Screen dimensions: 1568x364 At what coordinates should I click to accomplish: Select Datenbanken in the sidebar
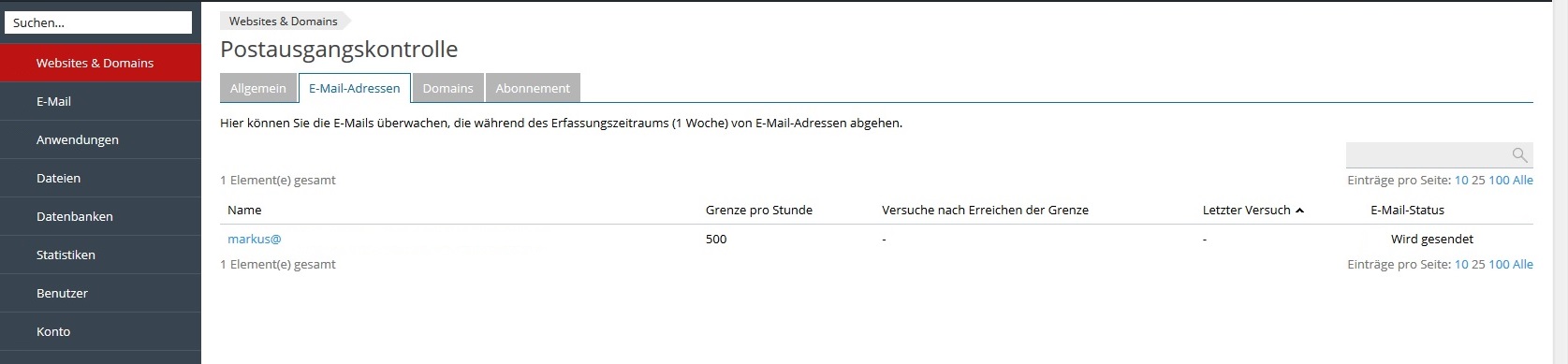tap(100, 216)
